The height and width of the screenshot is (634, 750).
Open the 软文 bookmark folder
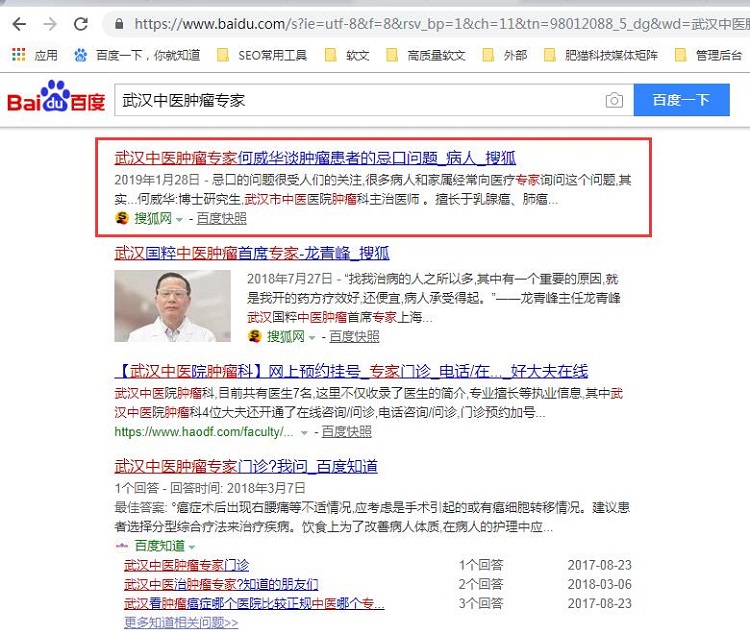347,56
